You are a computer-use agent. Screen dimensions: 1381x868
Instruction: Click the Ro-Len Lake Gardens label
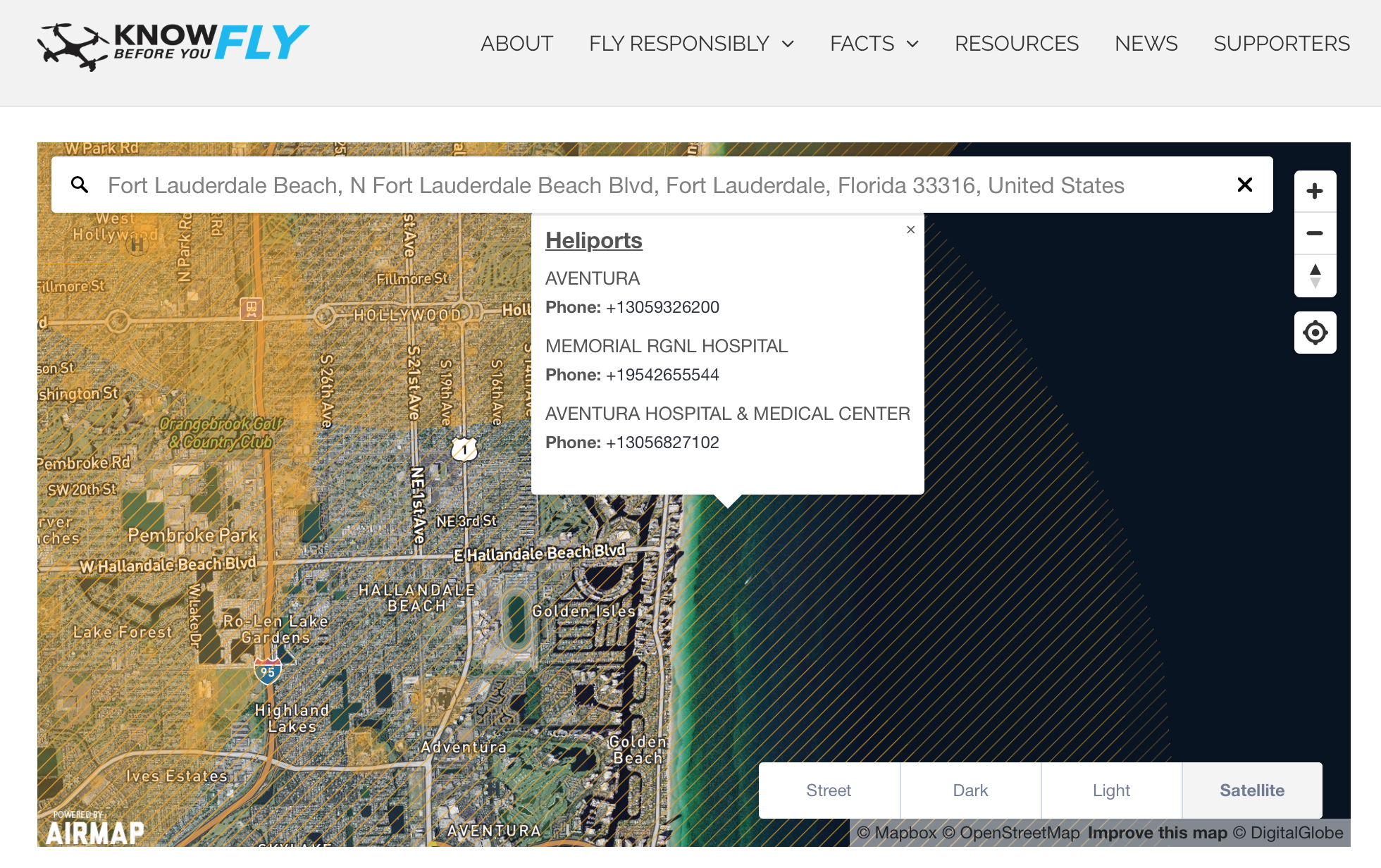275,629
